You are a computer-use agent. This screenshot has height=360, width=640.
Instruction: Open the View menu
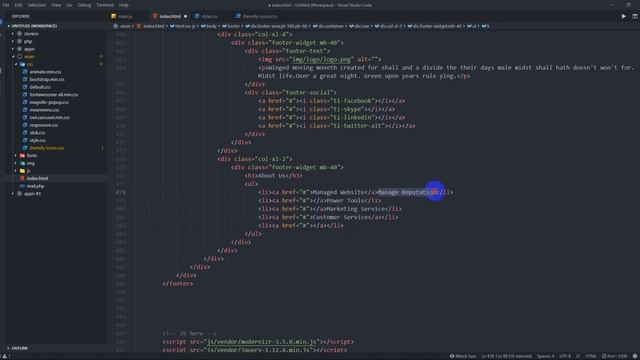point(56,5)
